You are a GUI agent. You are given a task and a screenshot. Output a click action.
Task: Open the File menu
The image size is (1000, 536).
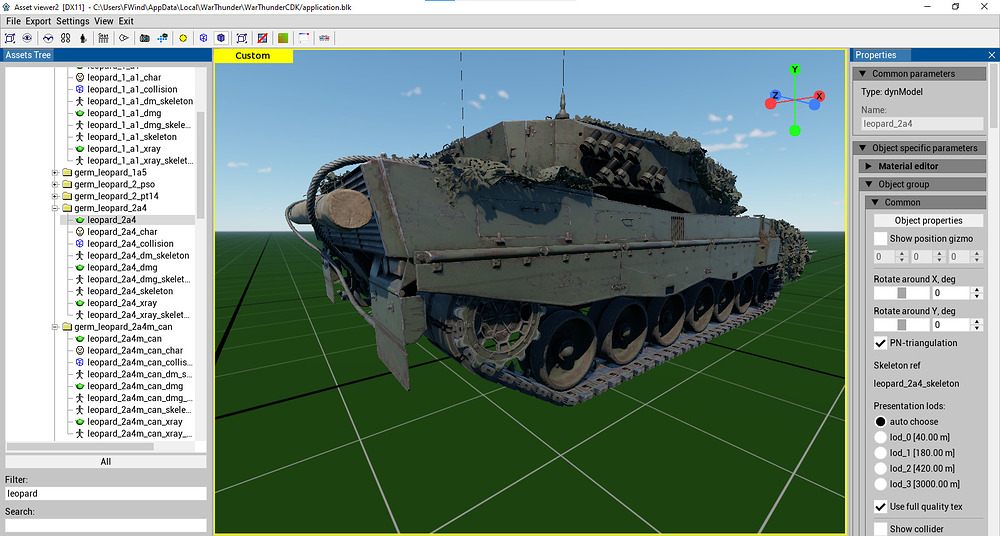(13, 21)
